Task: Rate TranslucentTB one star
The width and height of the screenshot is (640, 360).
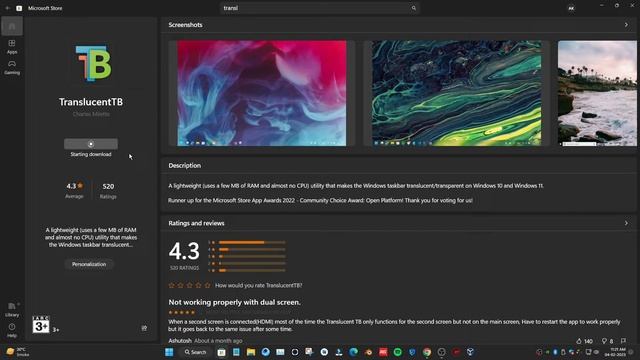Action: 171,285
